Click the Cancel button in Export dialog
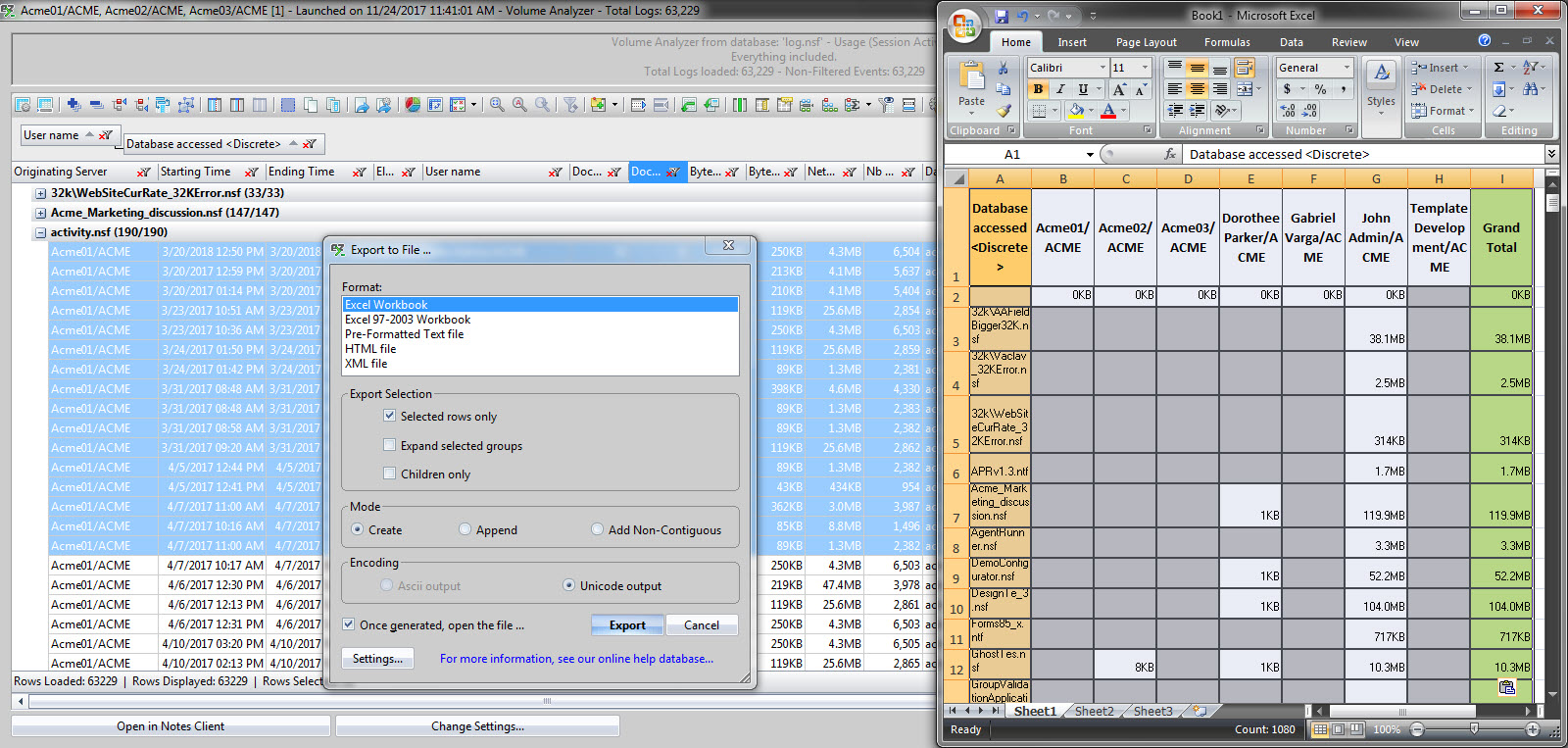This screenshot has height=748, width=1568. tap(702, 624)
